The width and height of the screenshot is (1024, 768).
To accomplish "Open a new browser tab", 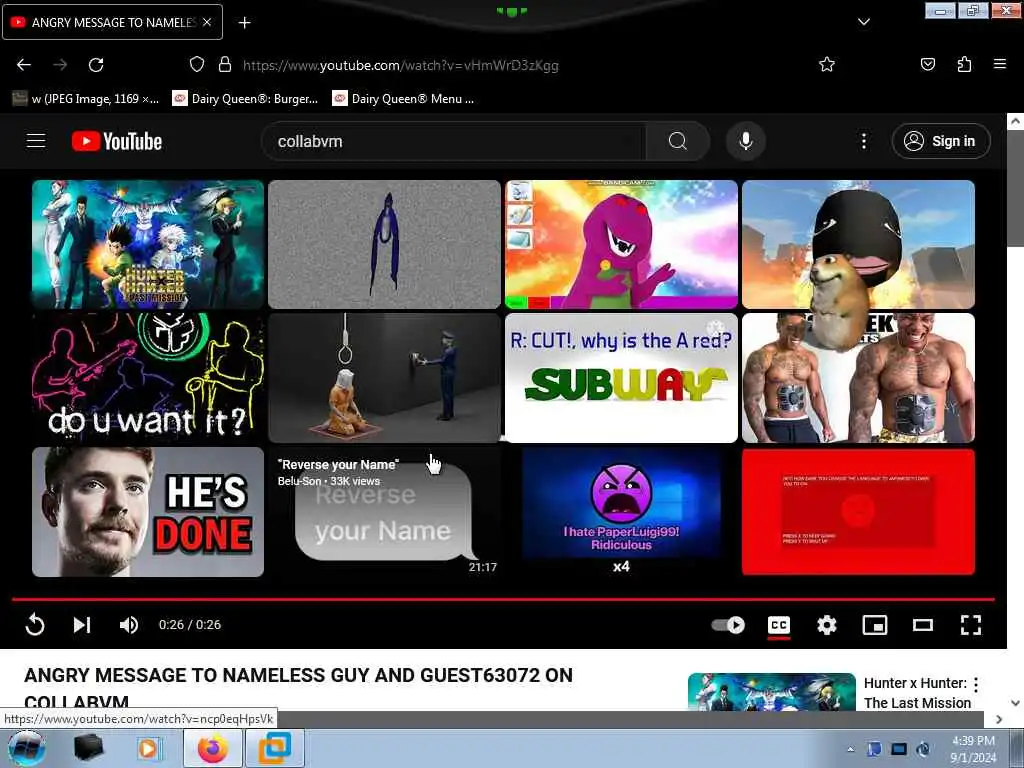I will tap(244, 23).
